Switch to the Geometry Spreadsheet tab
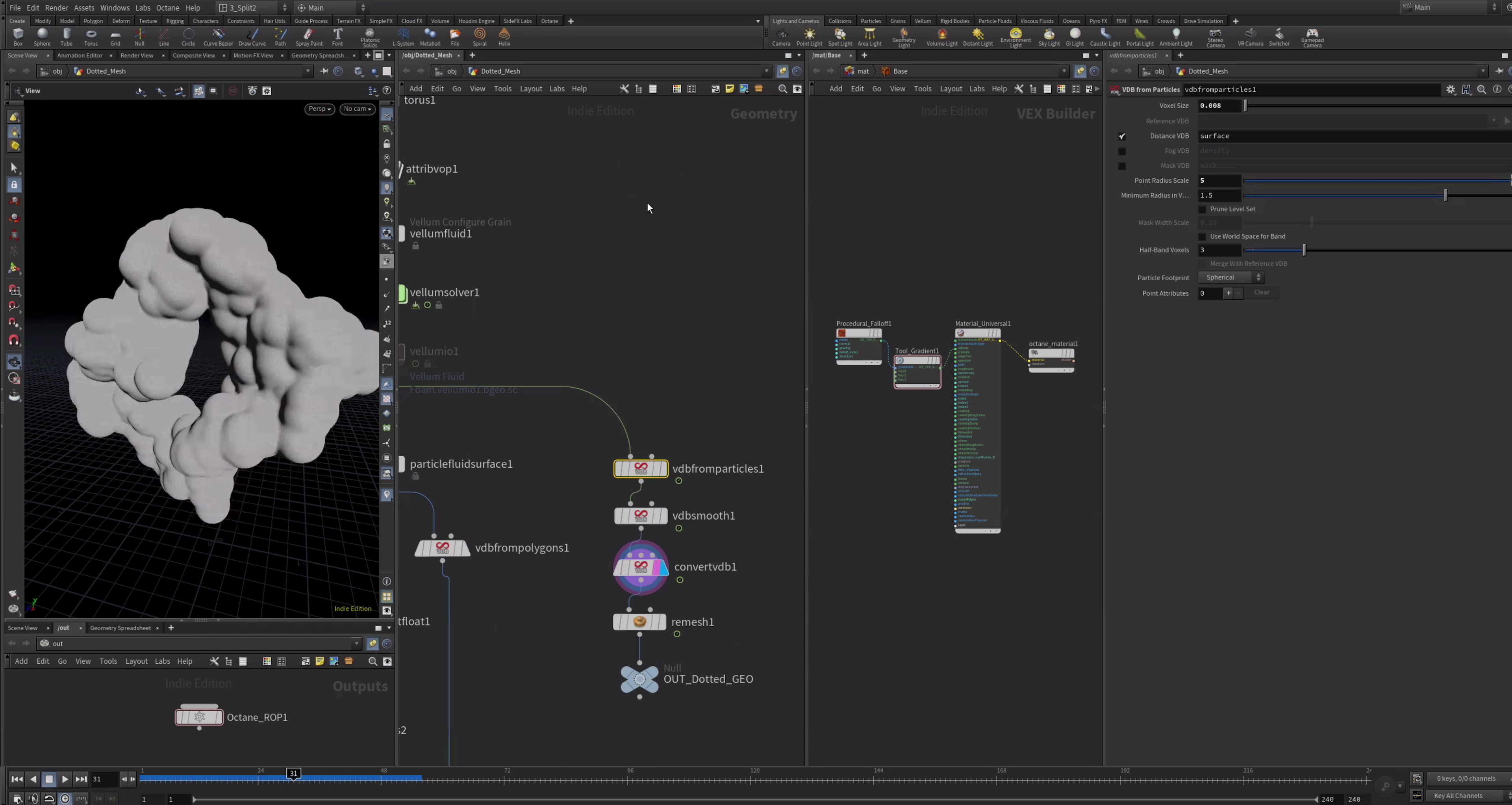The image size is (1512, 805). (x=120, y=628)
